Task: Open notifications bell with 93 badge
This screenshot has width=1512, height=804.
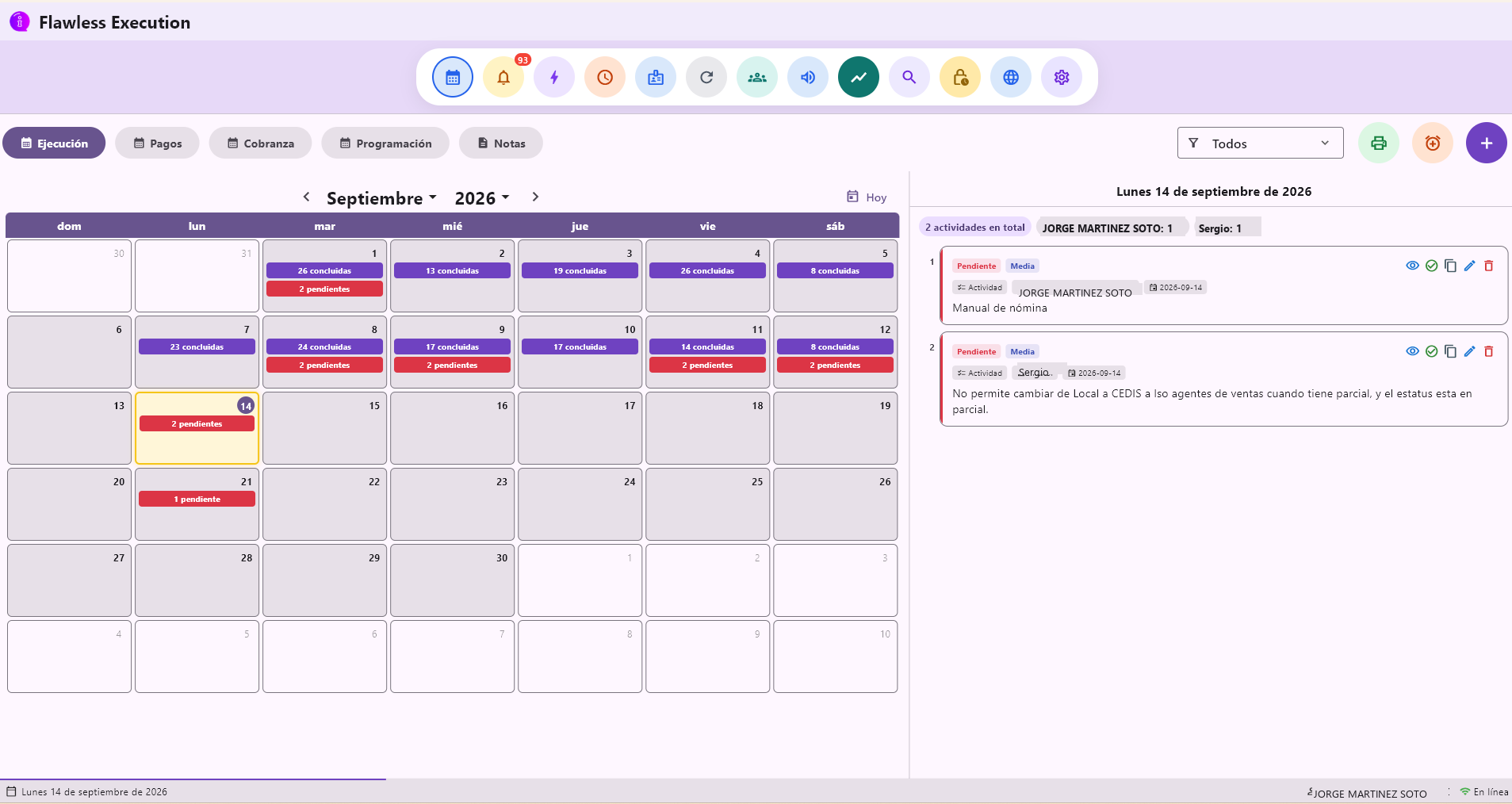Action: point(503,77)
